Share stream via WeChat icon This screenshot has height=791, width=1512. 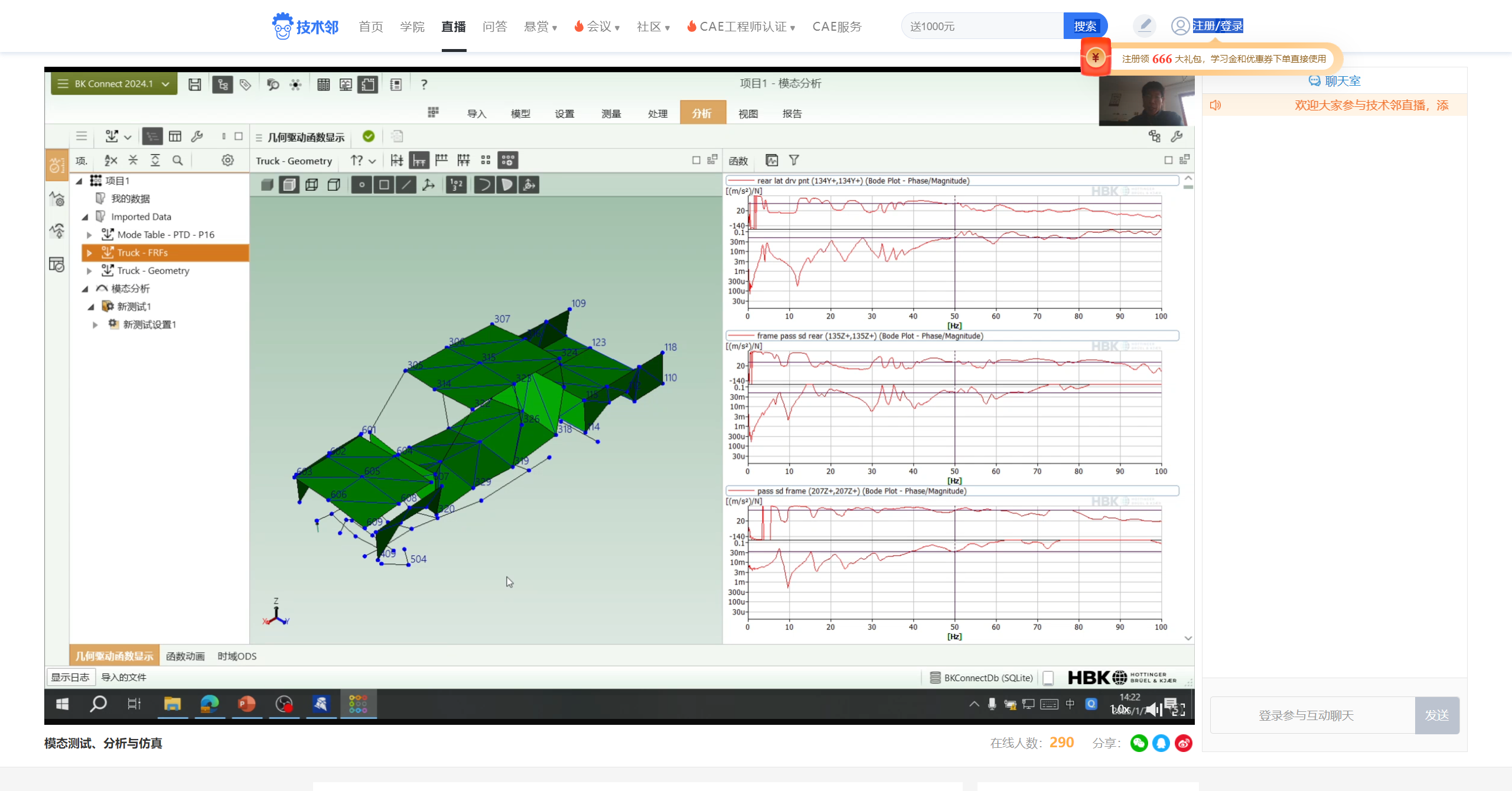pos(1139,743)
